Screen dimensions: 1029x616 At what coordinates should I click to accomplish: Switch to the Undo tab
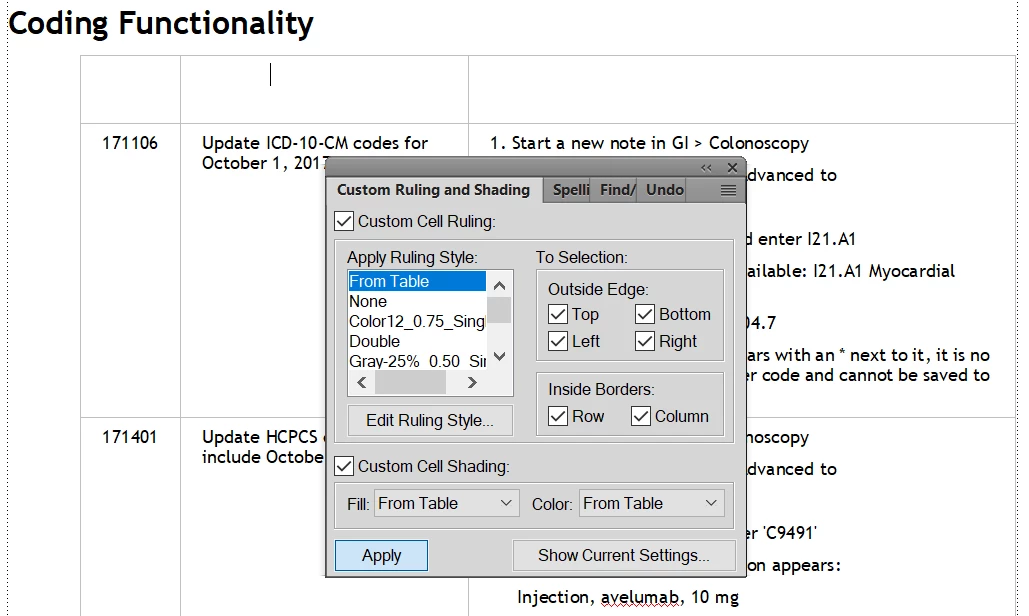[664, 190]
